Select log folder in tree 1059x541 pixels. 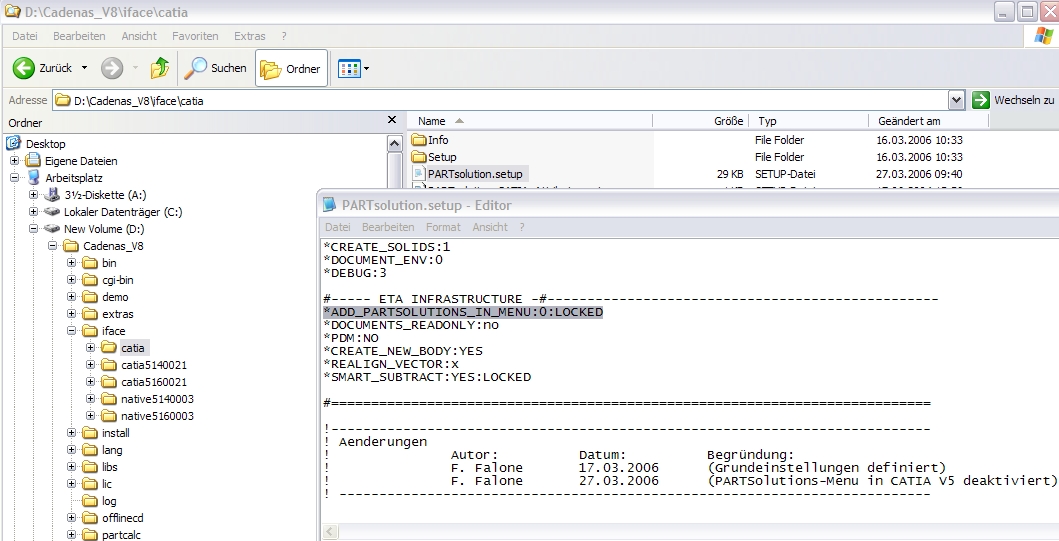[x=109, y=501]
